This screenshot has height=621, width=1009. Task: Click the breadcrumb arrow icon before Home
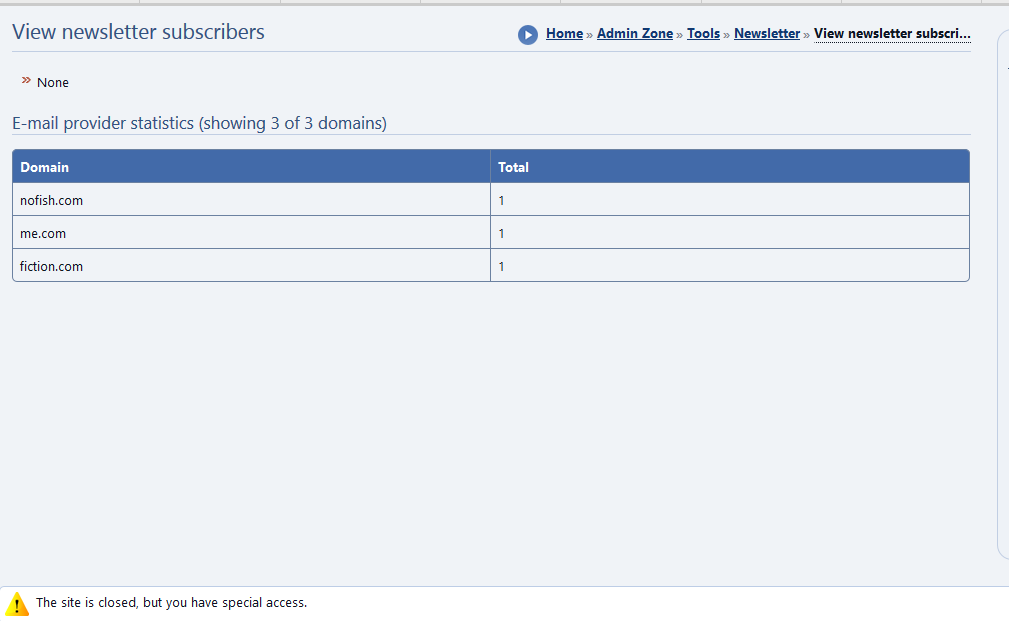tap(527, 35)
